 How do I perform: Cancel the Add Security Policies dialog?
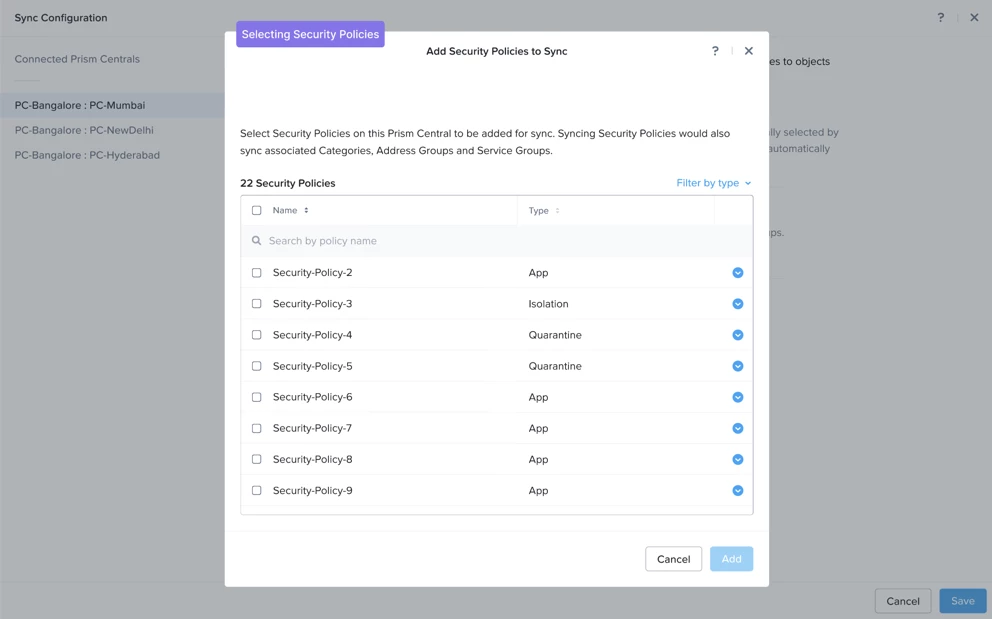tap(673, 559)
